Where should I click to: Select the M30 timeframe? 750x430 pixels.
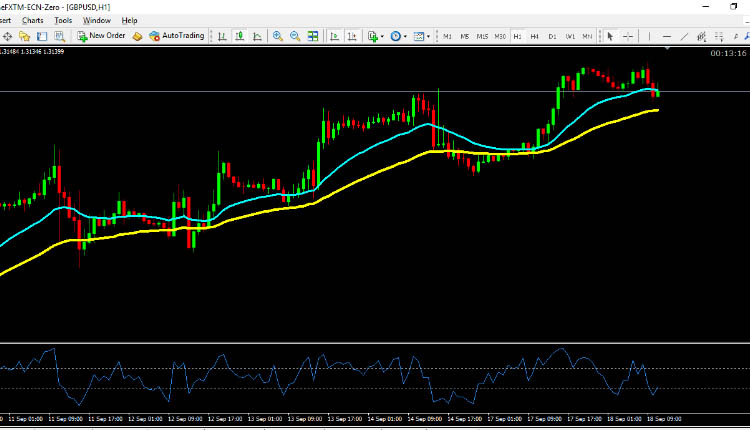[x=500, y=36]
